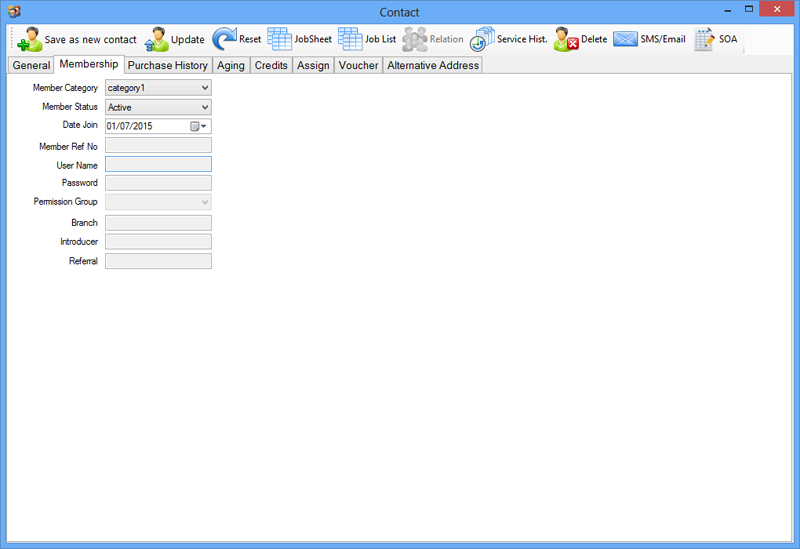Switch to the Aging tab
Image resolution: width=800 pixels, height=549 pixels.
(x=231, y=65)
